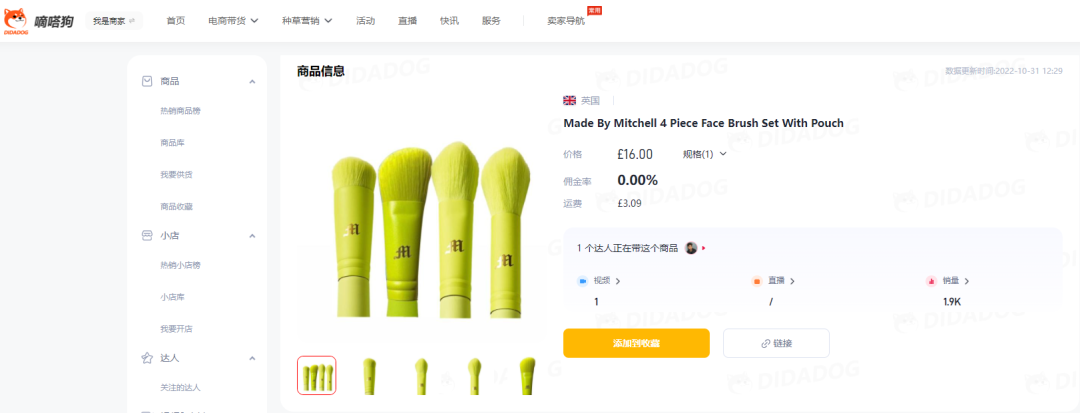The width and height of the screenshot is (1080, 413).
Task: Open 热销商品榜 in the sidebar
Action: (180, 111)
